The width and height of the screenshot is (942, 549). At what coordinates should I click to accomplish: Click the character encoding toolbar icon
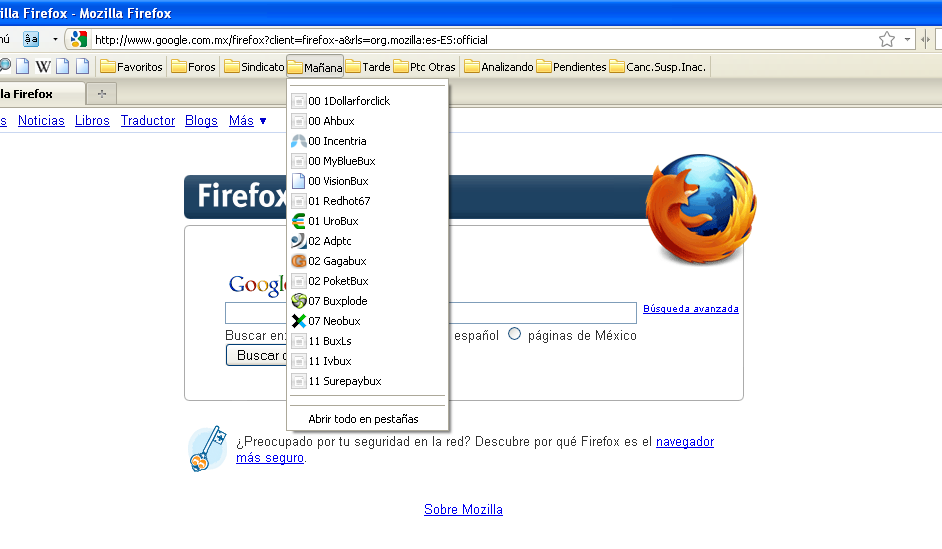[x=31, y=40]
